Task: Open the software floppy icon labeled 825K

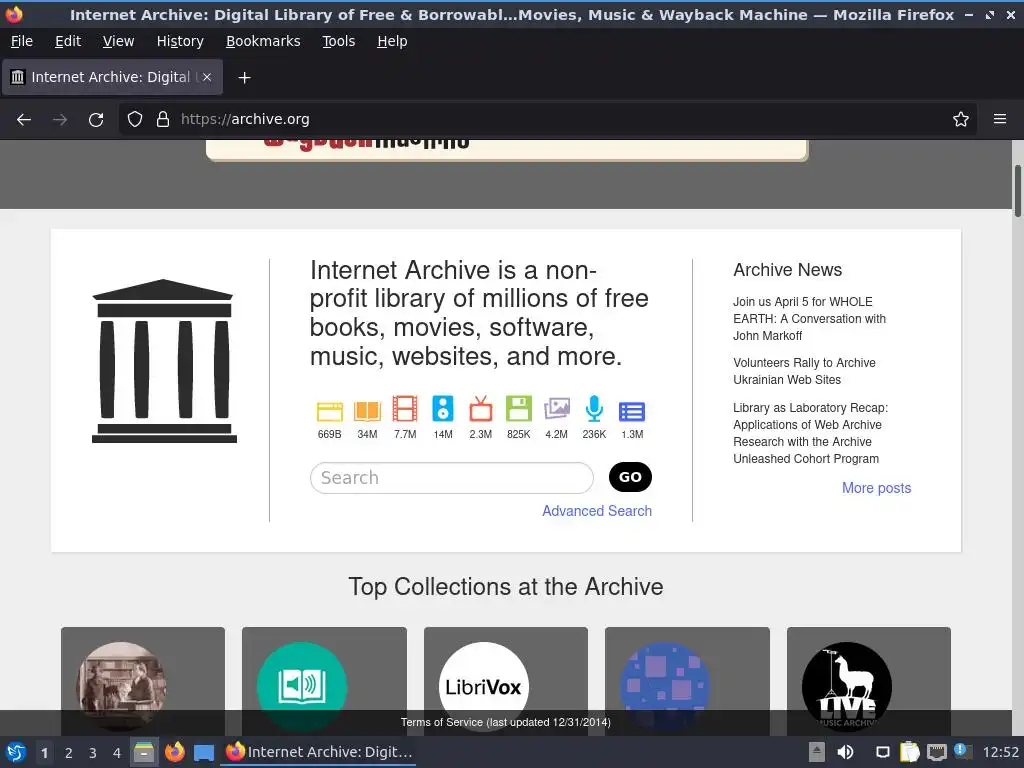Action: (519, 409)
